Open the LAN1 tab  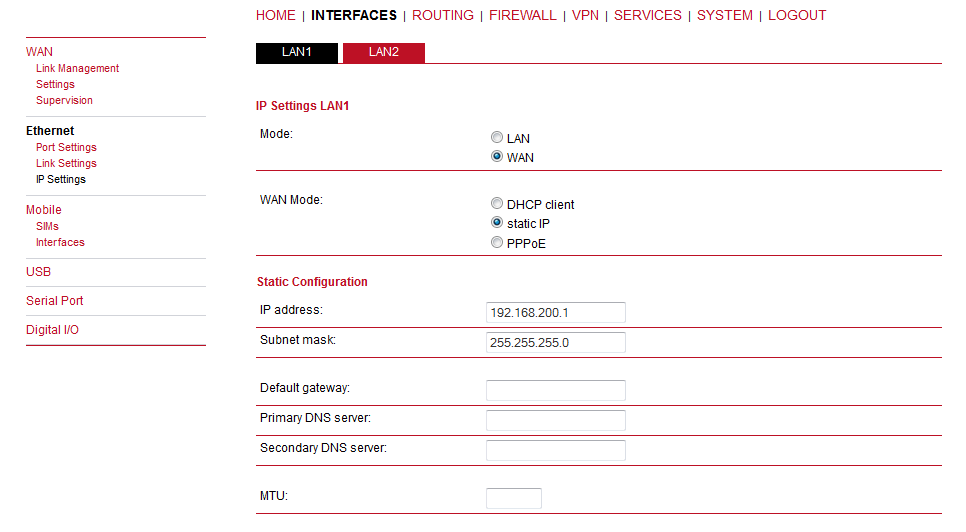297,53
